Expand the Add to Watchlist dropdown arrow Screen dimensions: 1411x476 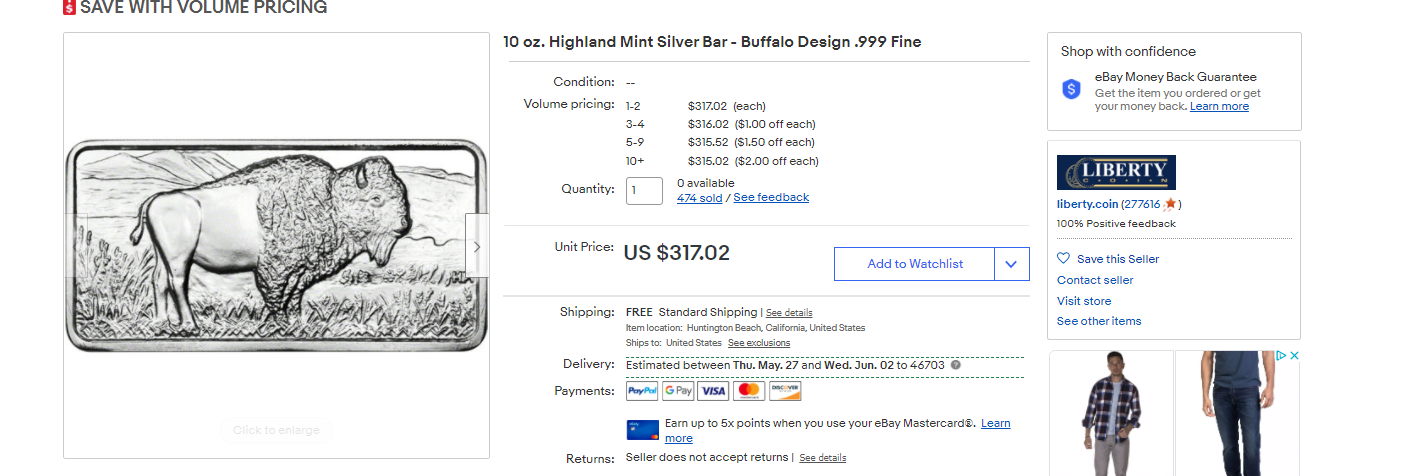click(1011, 264)
